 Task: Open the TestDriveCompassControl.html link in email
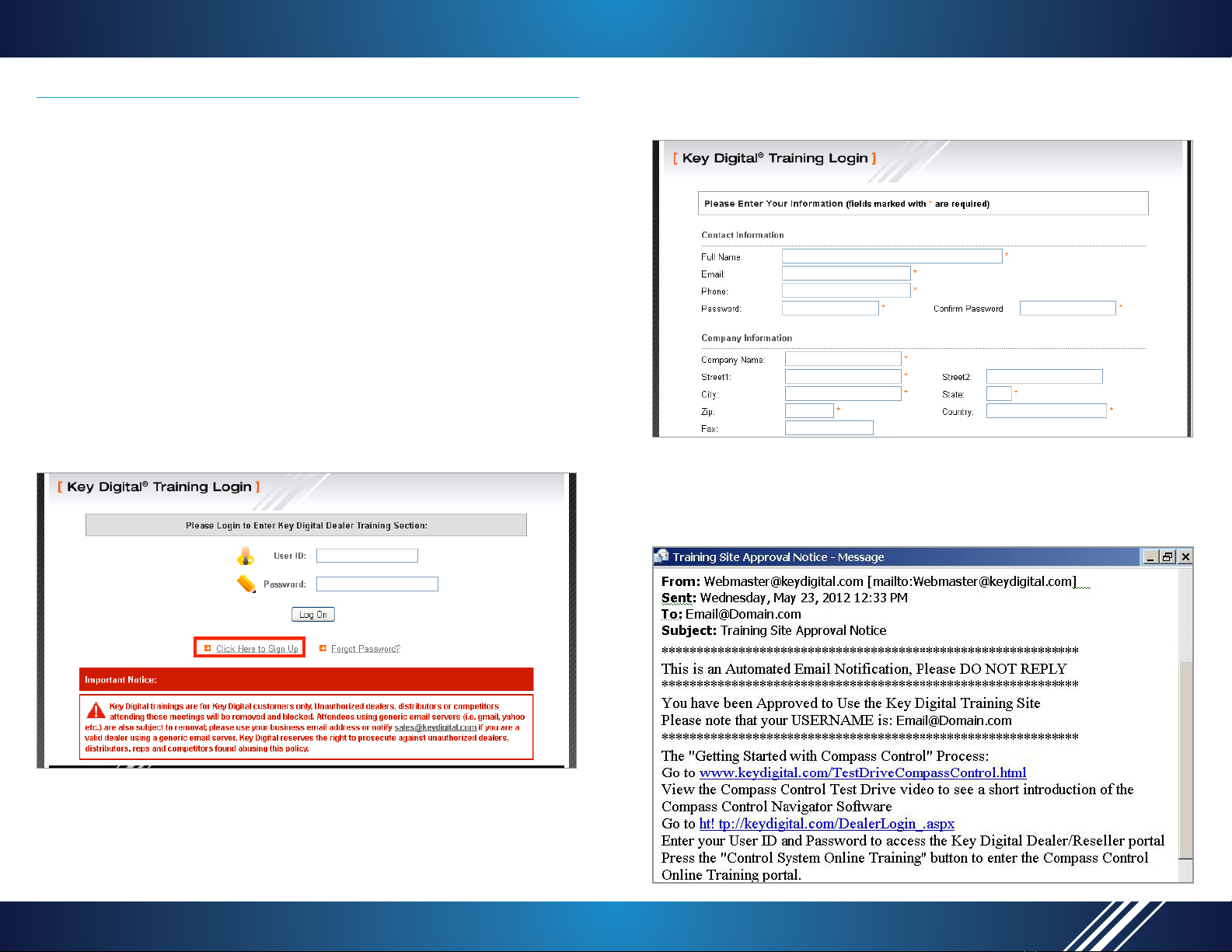(862, 772)
